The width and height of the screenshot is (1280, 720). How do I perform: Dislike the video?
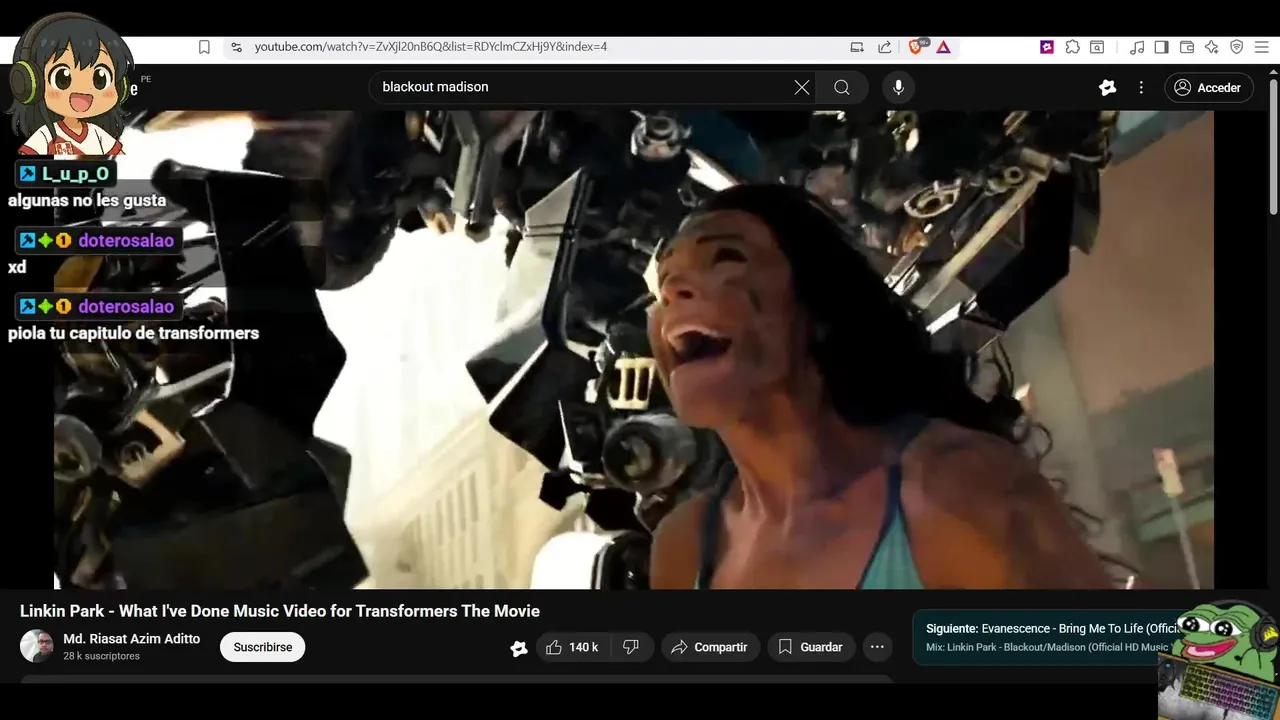[x=631, y=647]
